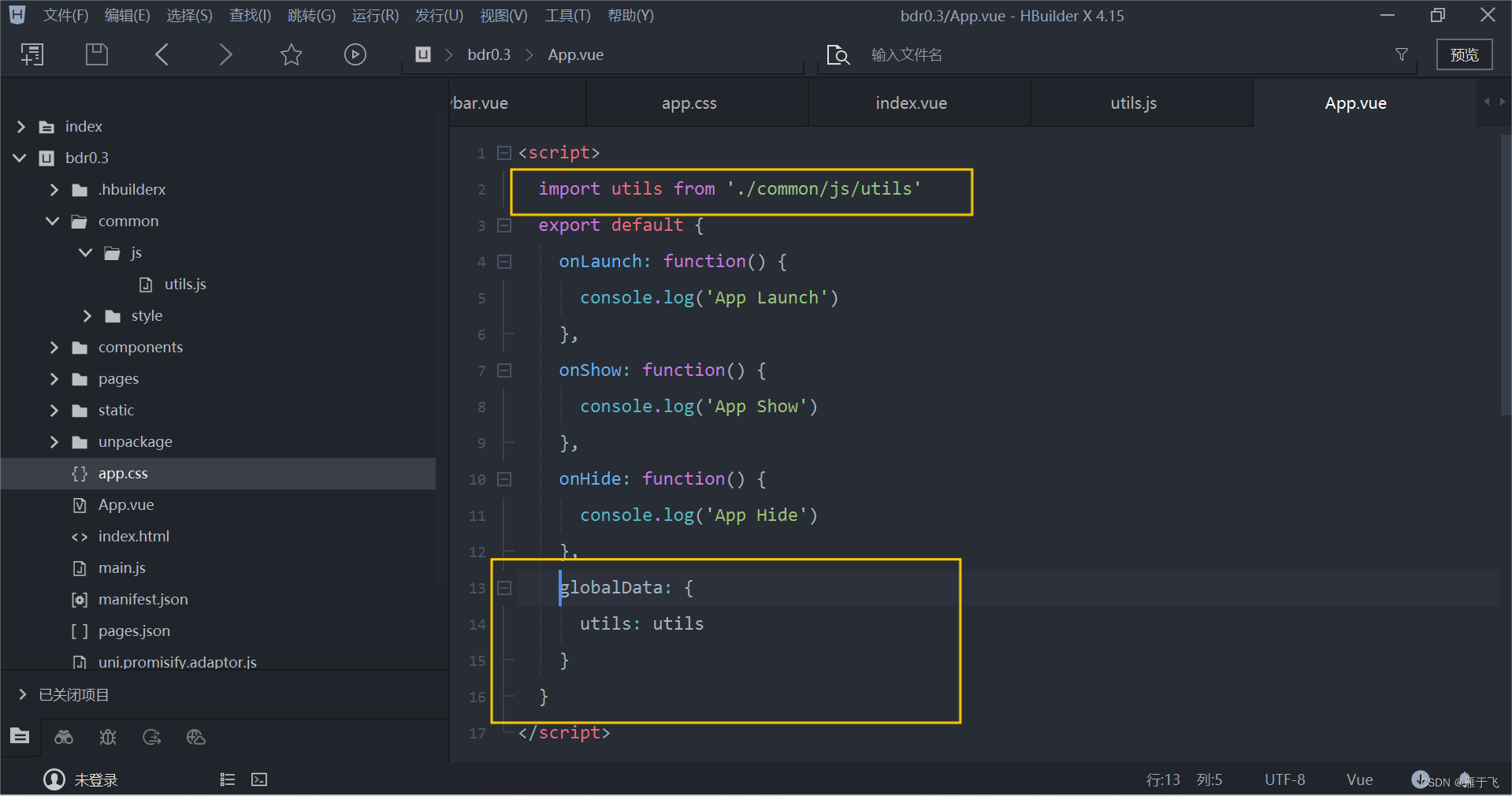Click the 预览 preview button
This screenshot has width=1512, height=796.
click(1464, 54)
